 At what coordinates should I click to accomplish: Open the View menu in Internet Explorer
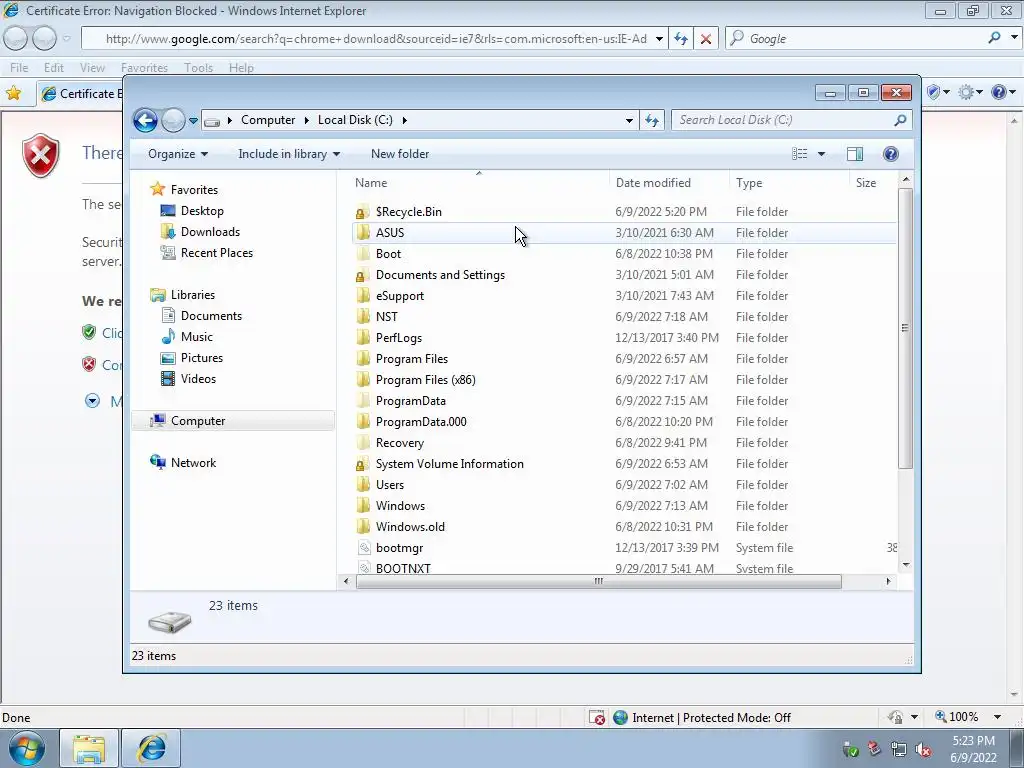(x=92, y=68)
